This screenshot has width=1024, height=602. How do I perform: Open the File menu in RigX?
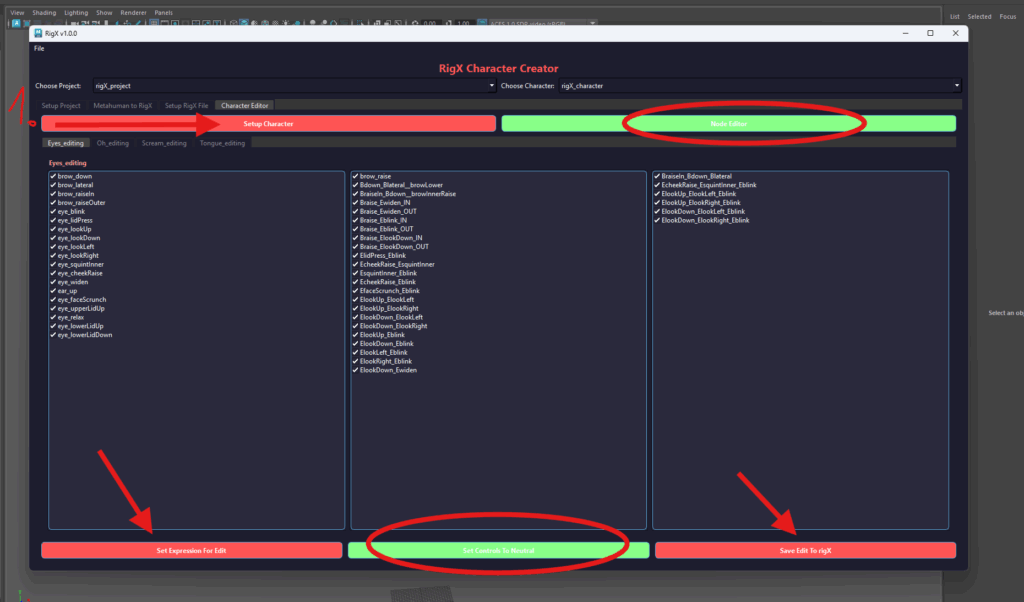coord(39,48)
